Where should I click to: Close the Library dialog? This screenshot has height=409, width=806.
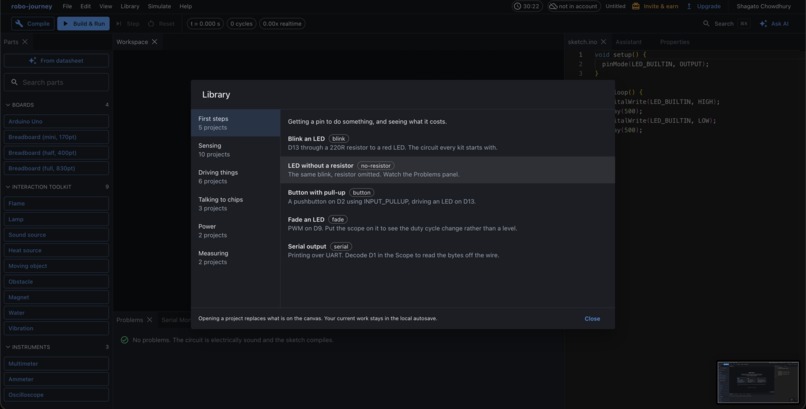pyautogui.click(x=592, y=319)
